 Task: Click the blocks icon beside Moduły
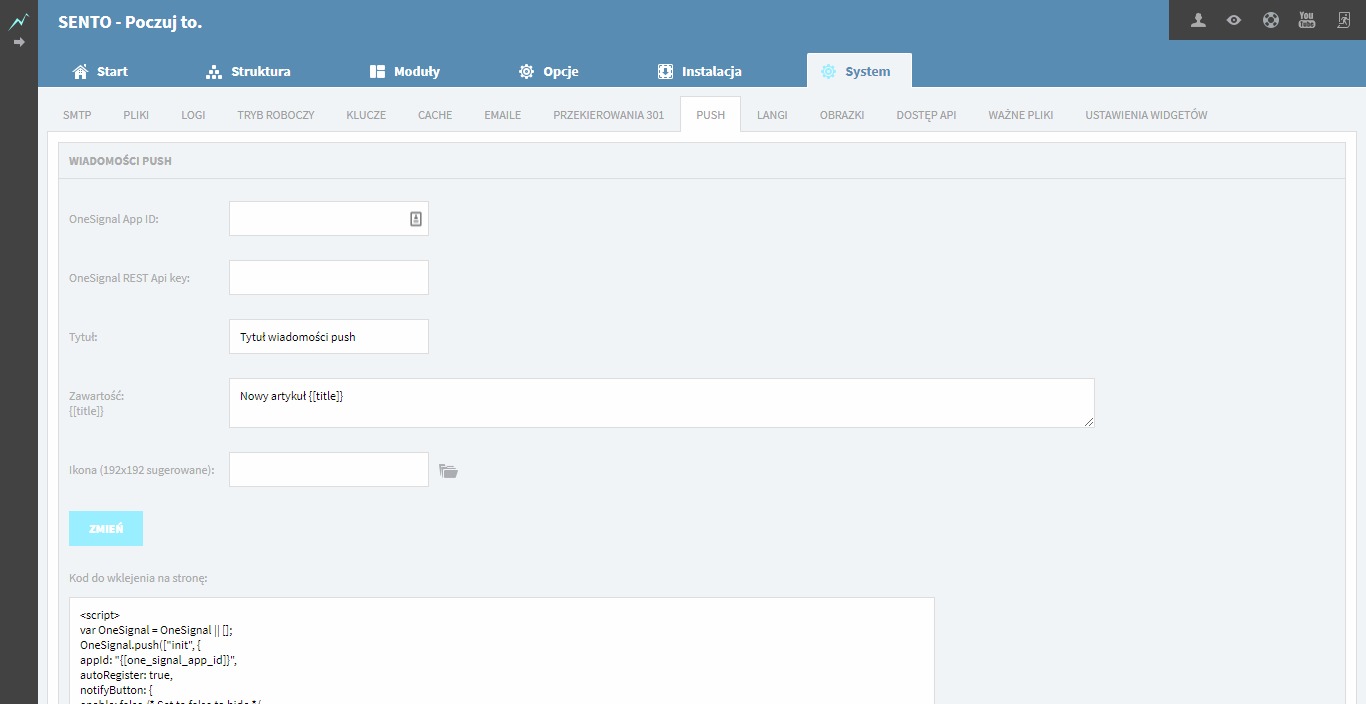(x=377, y=72)
